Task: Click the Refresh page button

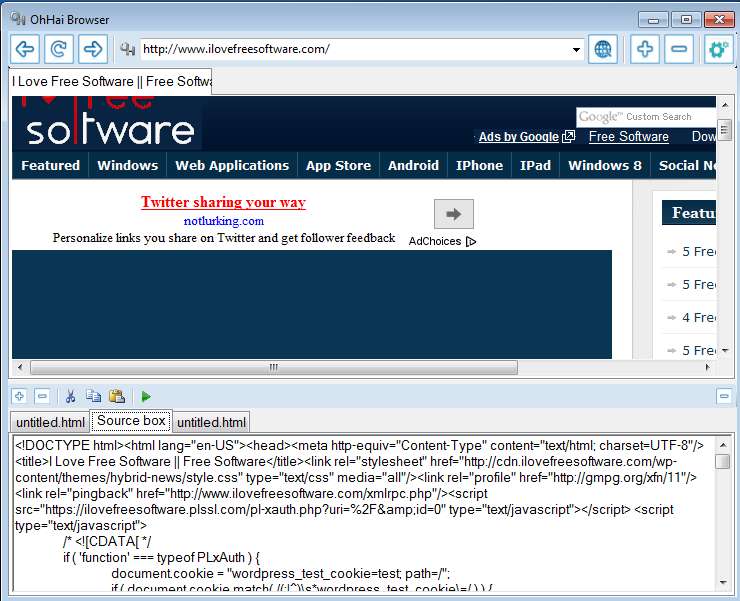Action: coord(59,49)
